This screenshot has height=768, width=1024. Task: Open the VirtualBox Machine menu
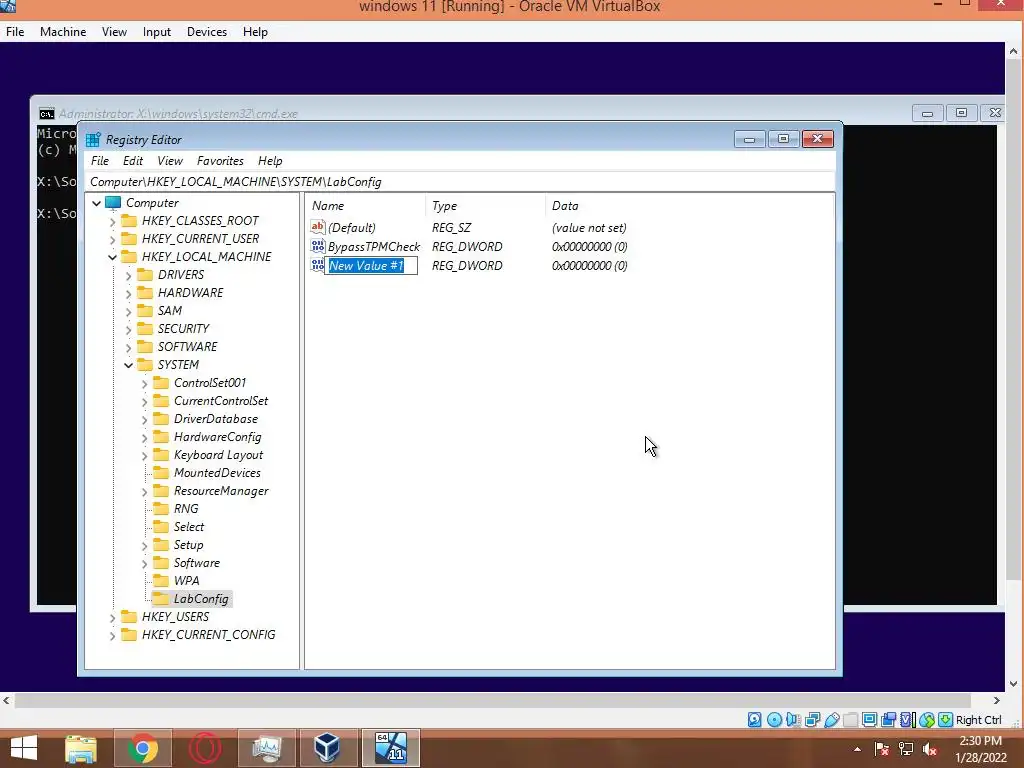pyautogui.click(x=63, y=31)
